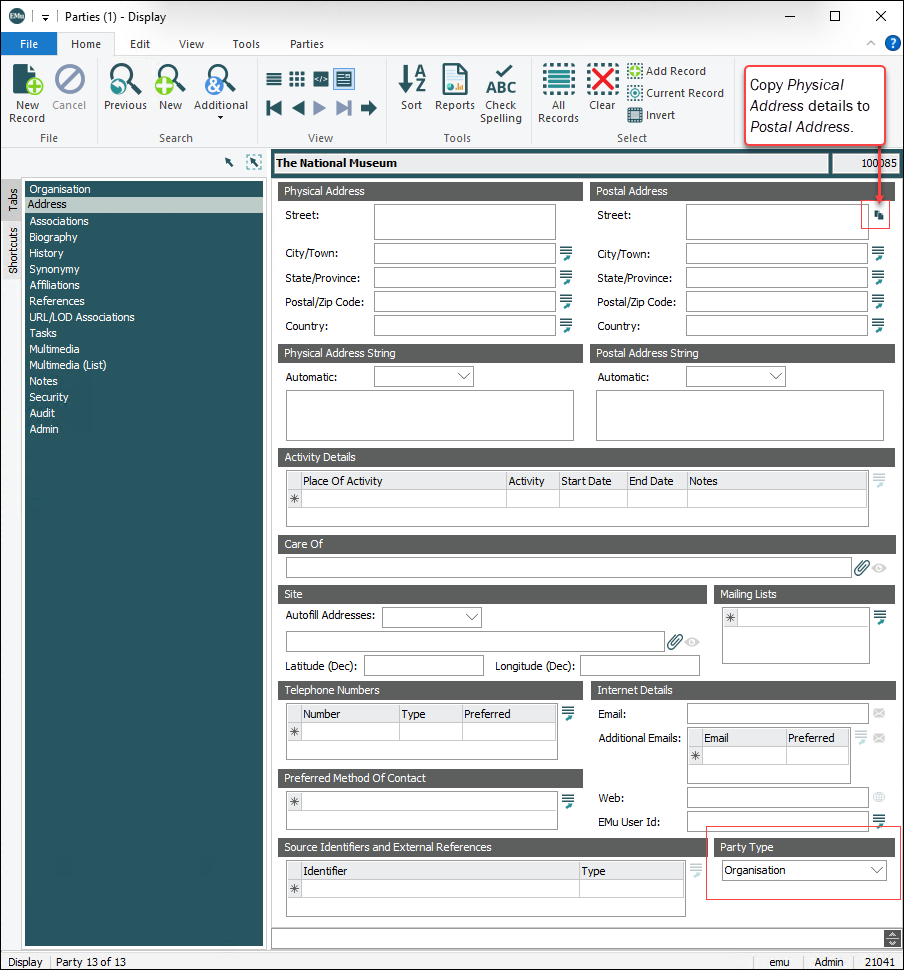904x970 pixels.
Task: Switch to the Edit ribbon tab
Action: click(x=140, y=44)
